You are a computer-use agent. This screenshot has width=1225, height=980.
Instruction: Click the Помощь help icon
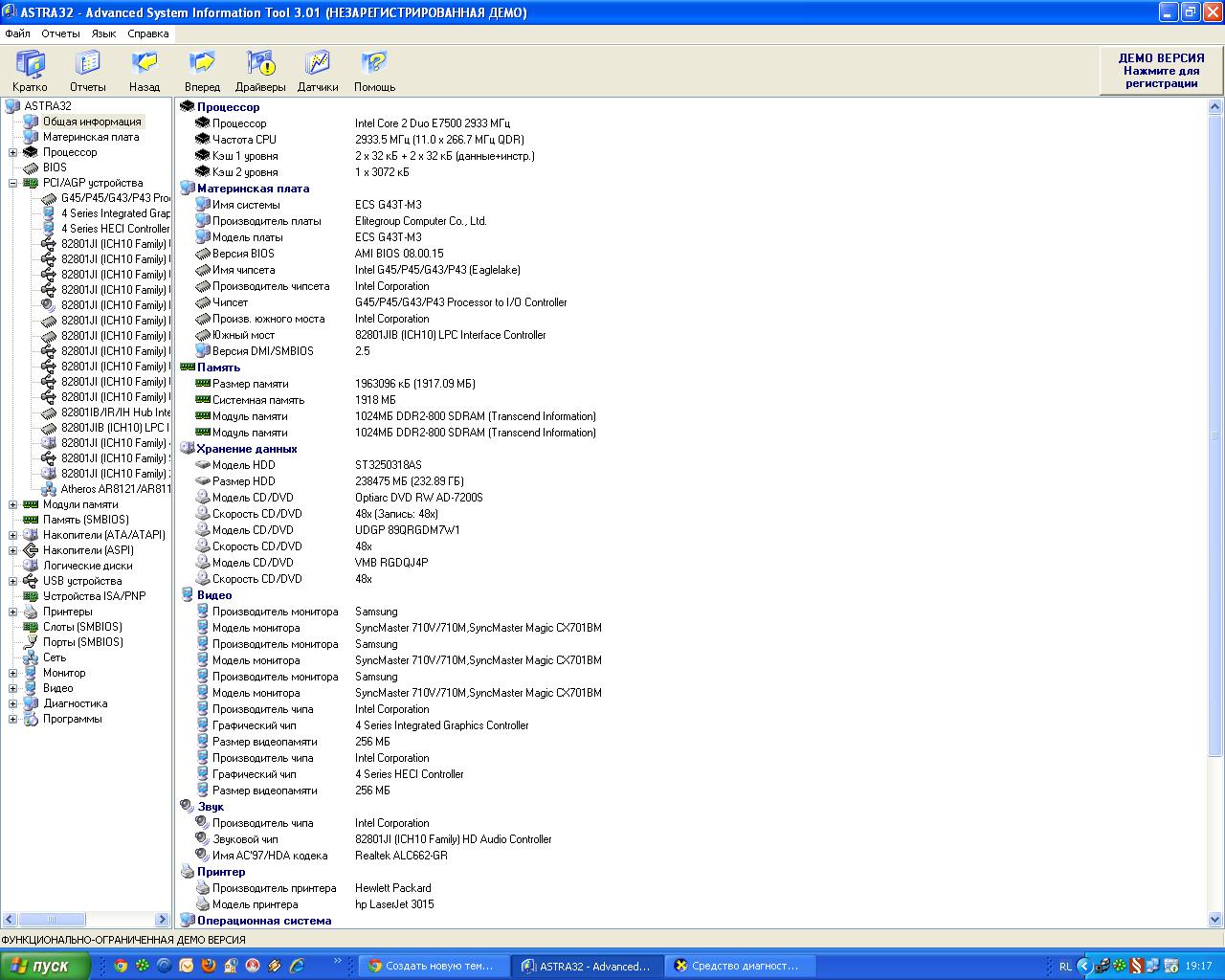(x=374, y=64)
